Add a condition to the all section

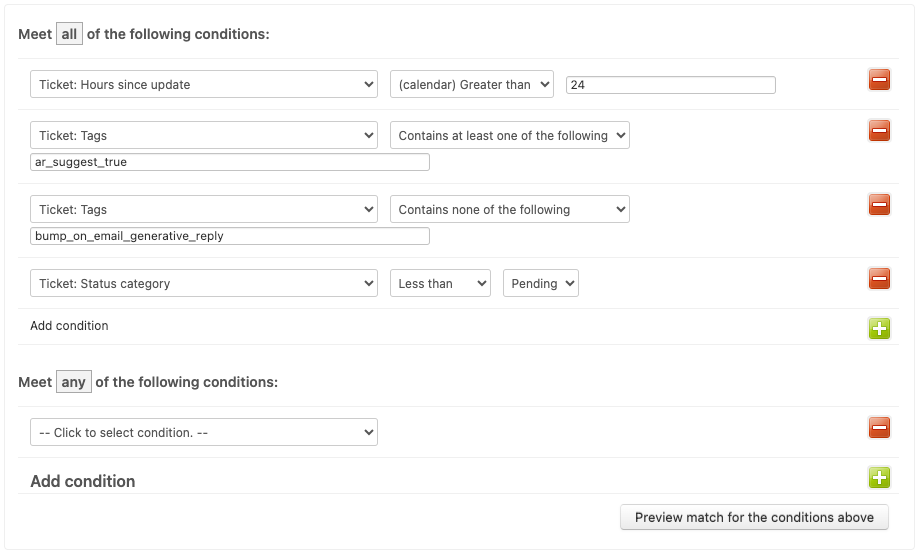879,329
